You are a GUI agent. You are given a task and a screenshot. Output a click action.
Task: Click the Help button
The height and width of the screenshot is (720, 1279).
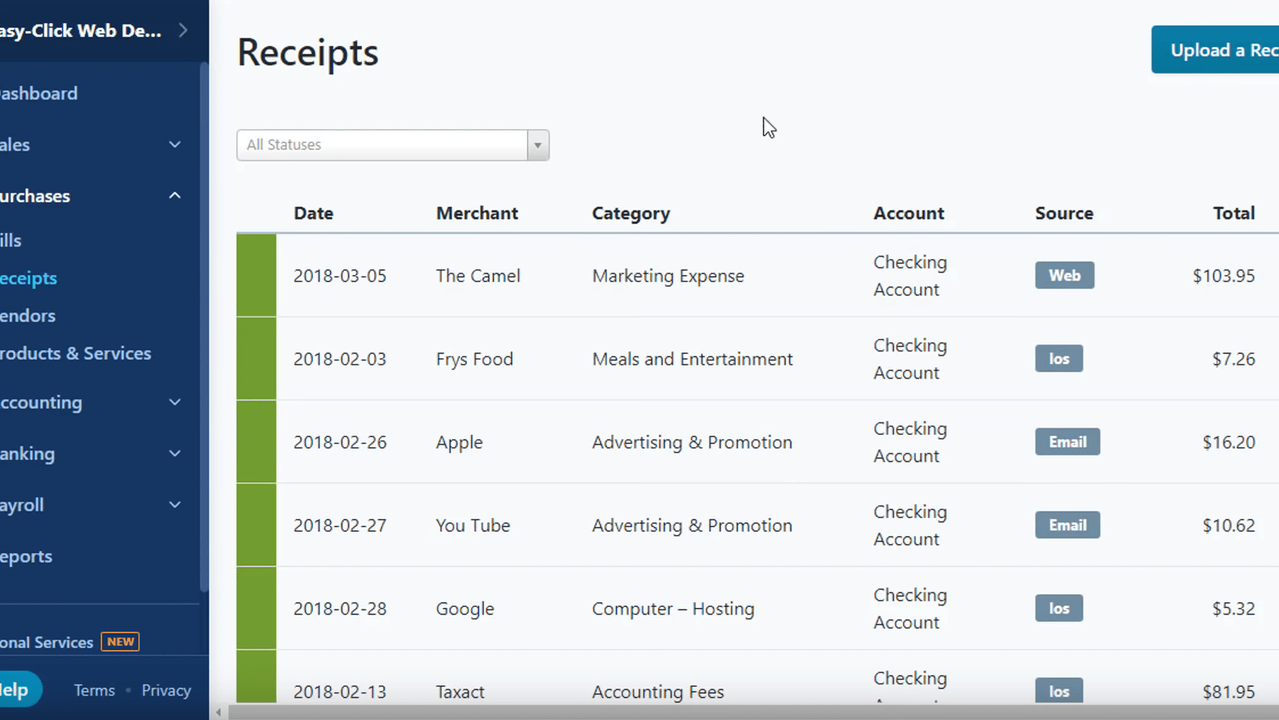click(15, 690)
